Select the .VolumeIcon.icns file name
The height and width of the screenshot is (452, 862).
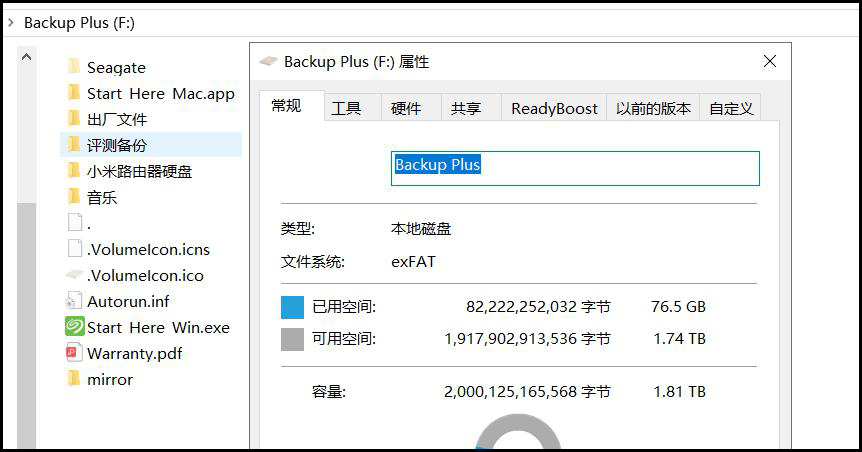(148, 250)
